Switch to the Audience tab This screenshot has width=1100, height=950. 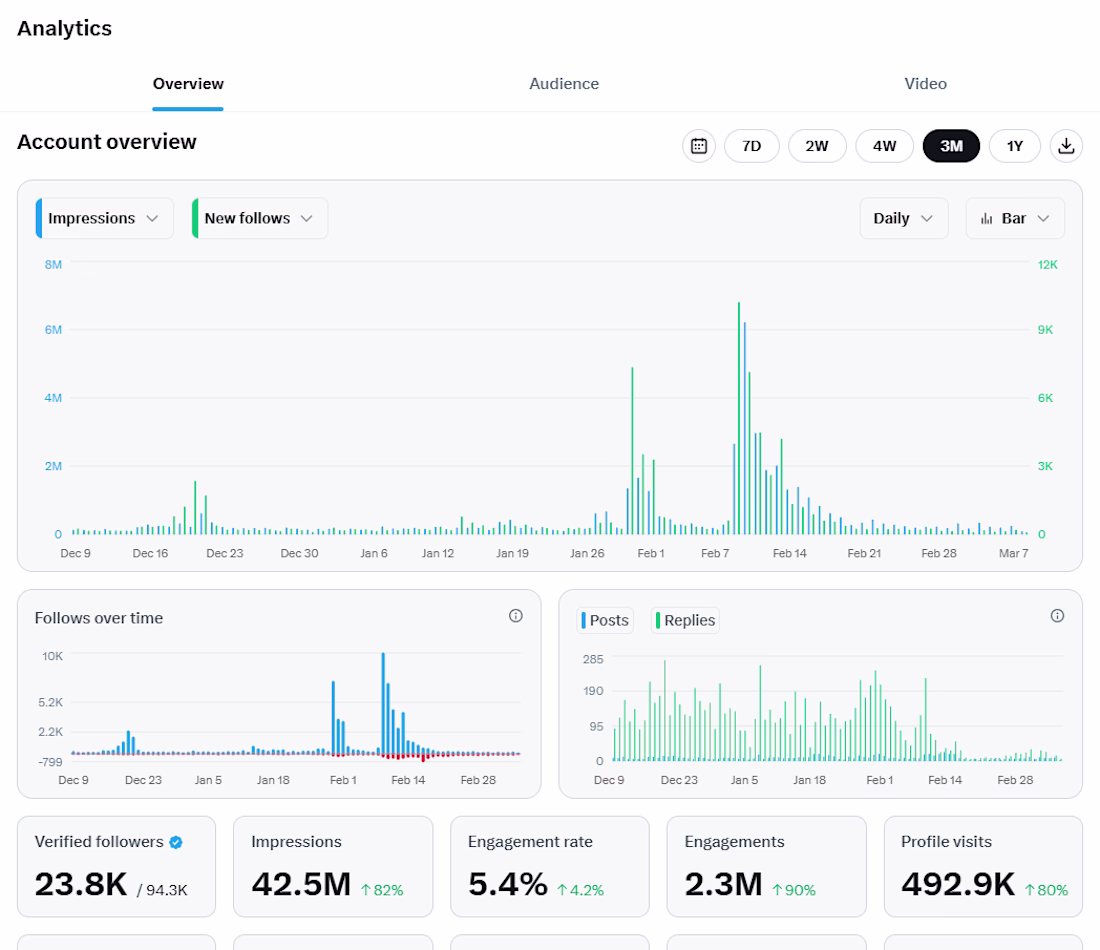tap(564, 83)
